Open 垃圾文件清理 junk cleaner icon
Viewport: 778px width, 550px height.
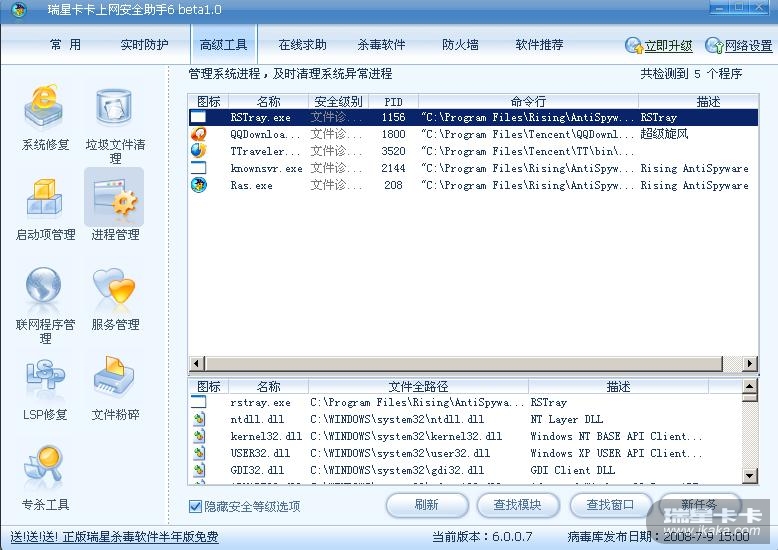point(114,107)
